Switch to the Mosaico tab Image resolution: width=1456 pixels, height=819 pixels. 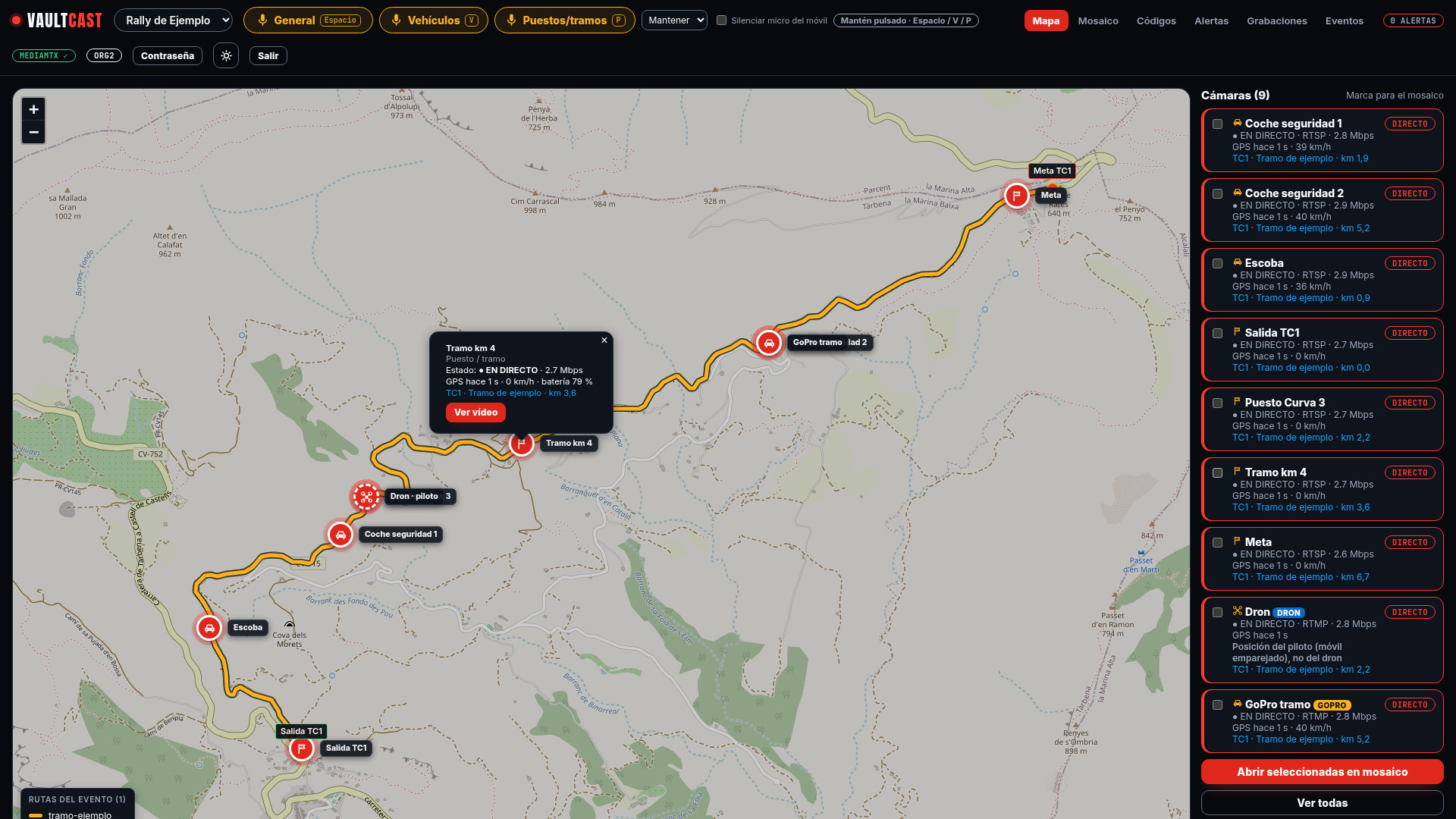[x=1098, y=20]
